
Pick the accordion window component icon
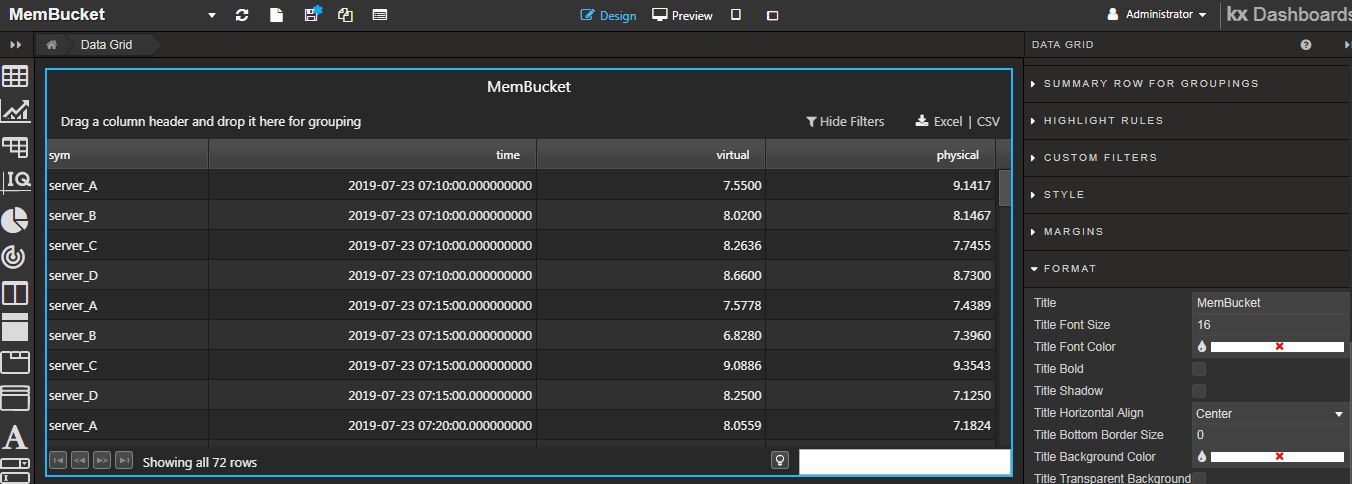click(15, 398)
